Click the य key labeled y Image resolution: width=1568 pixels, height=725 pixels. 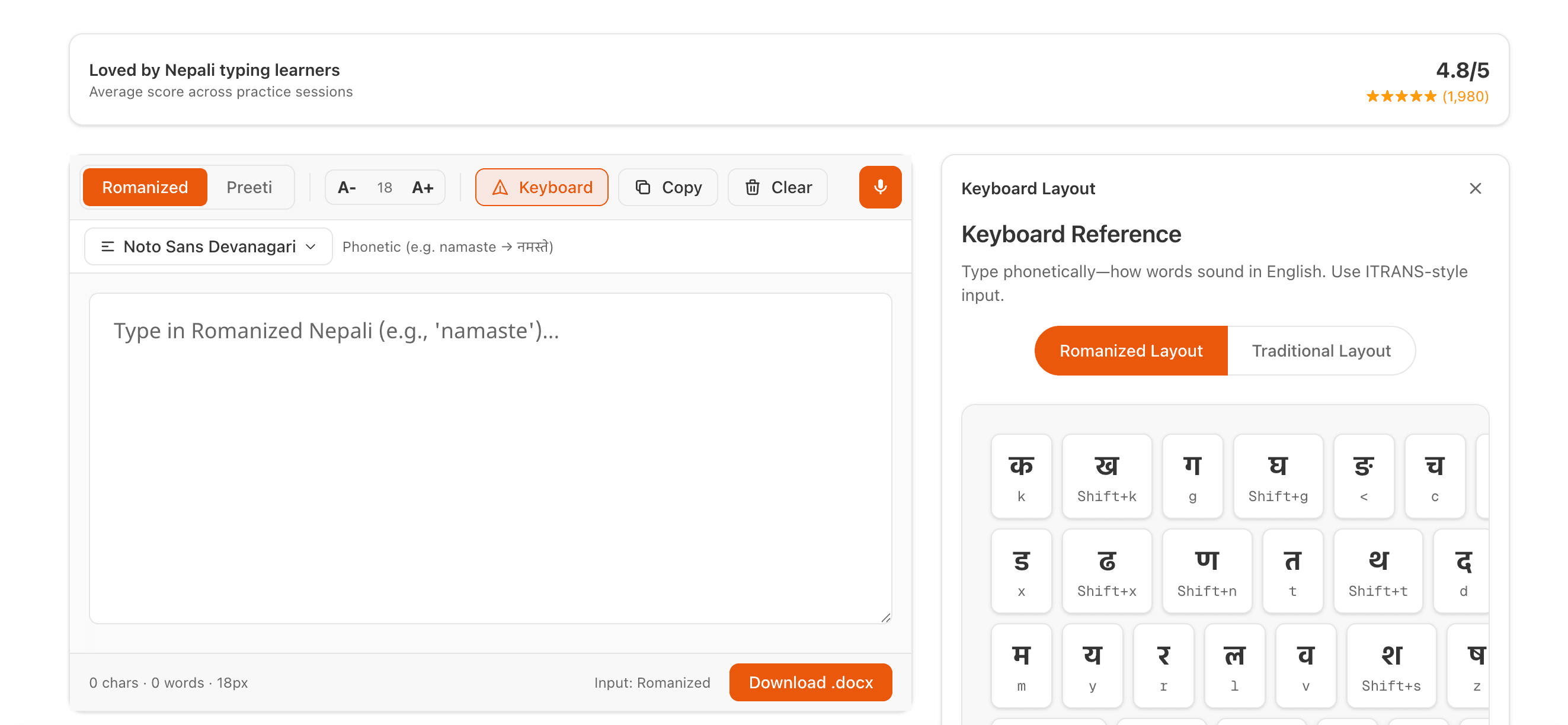tap(1092, 666)
